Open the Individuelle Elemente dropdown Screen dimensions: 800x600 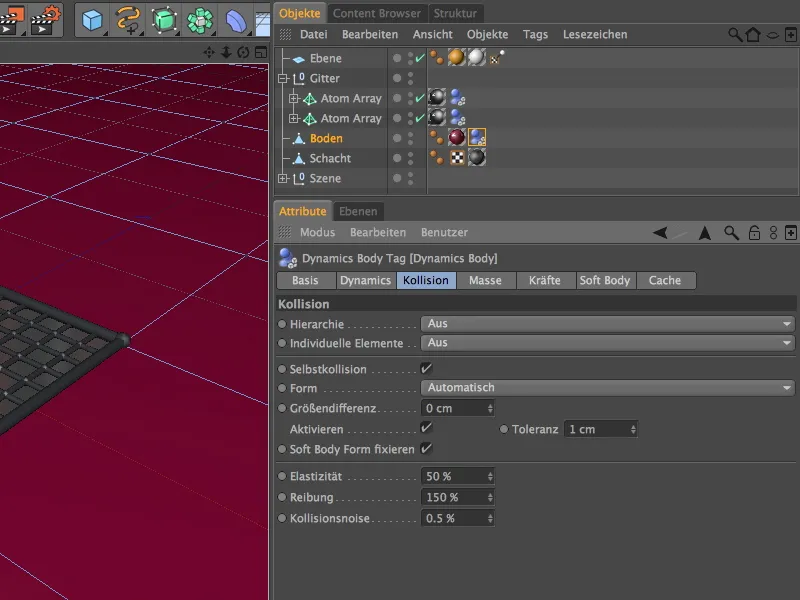pos(607,342)
